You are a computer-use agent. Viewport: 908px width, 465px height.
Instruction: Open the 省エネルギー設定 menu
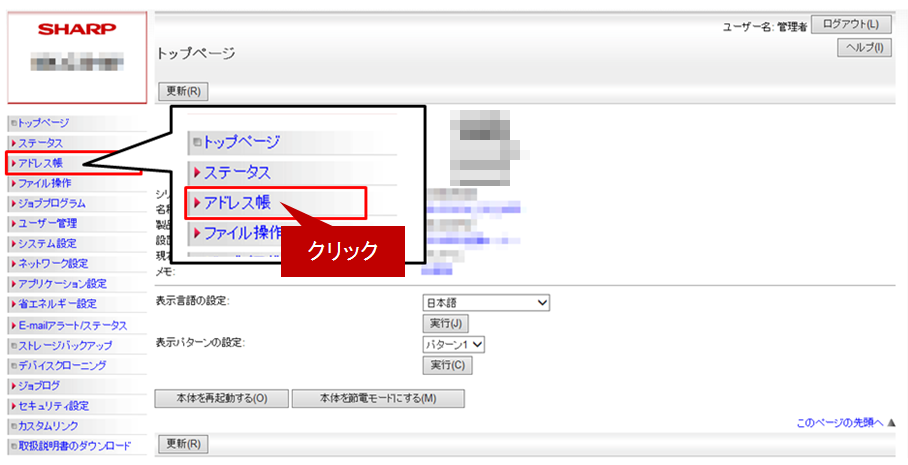pyautogui.click(x=57, y=303)
